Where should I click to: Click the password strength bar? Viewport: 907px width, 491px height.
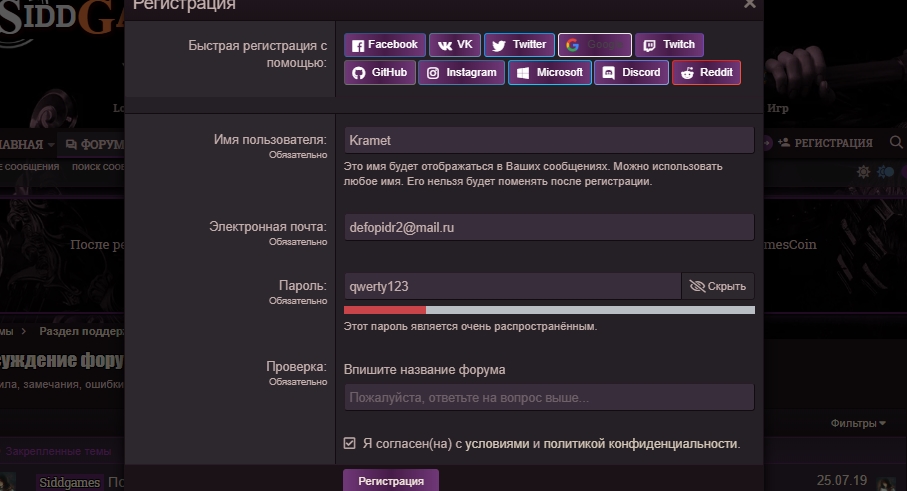click(549, 310)
